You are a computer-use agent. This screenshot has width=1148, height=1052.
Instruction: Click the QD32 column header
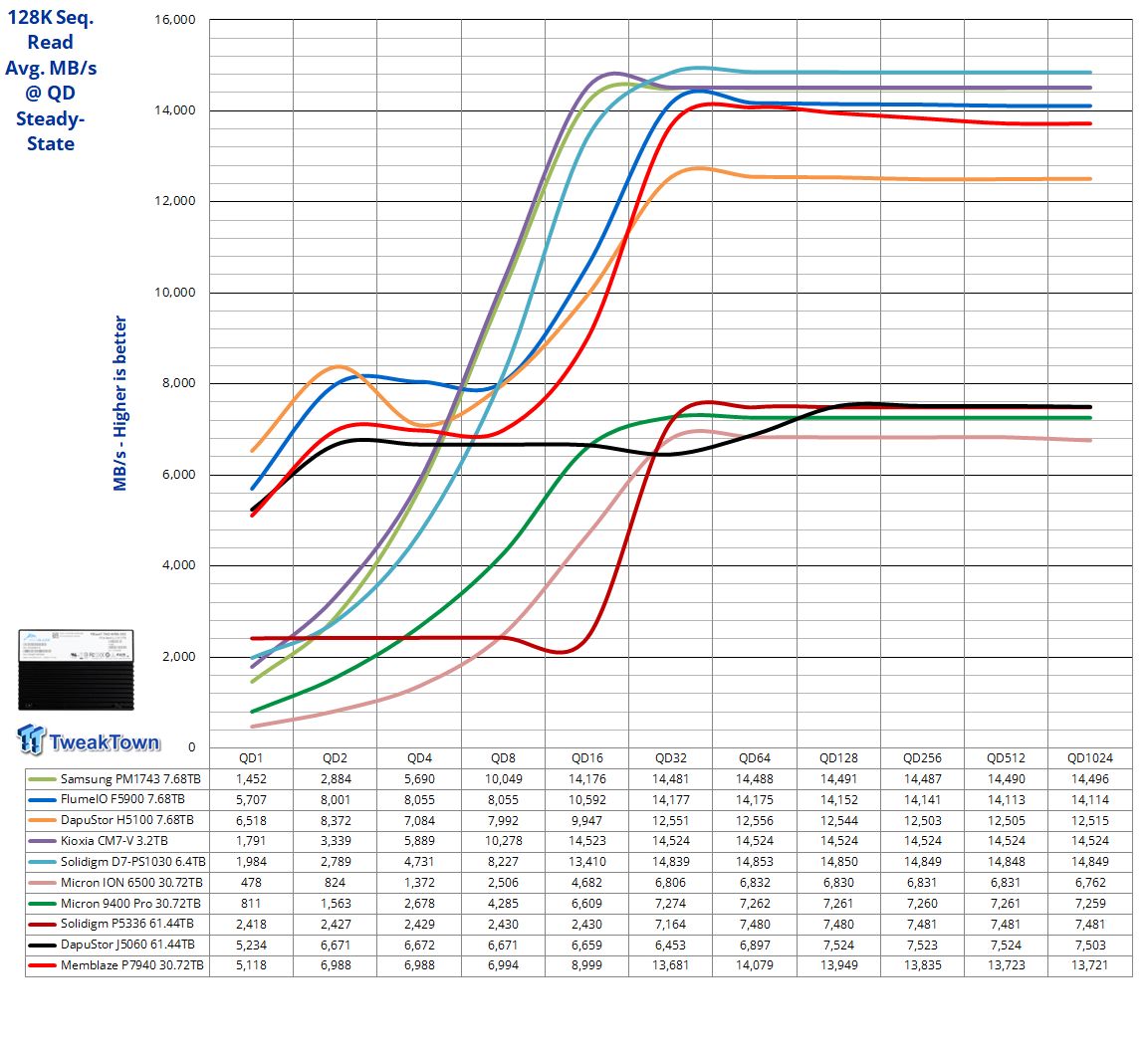pyautogui.click(x=671, y=758)
